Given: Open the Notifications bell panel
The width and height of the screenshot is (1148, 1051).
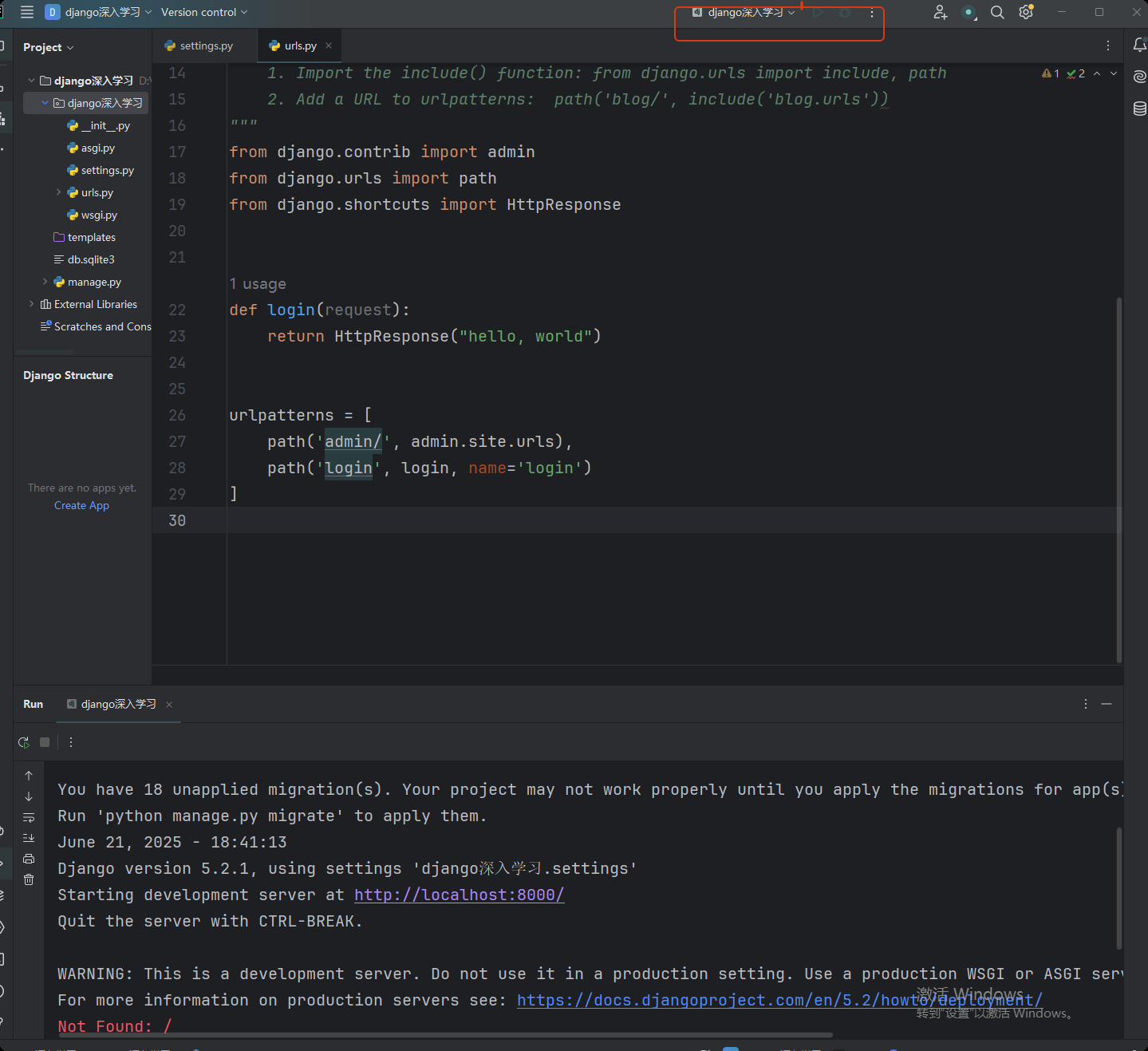Looking at the screenshot, I should 1139,45.
